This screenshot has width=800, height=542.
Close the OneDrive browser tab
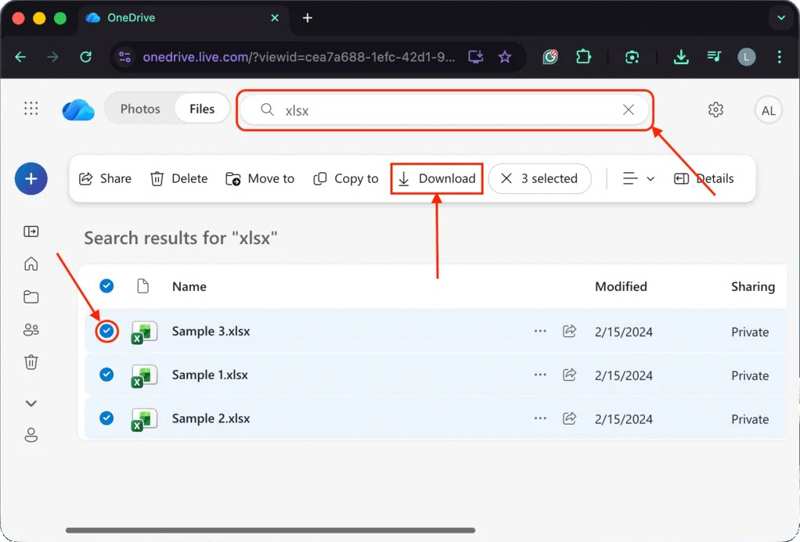(x=274, y=18)
